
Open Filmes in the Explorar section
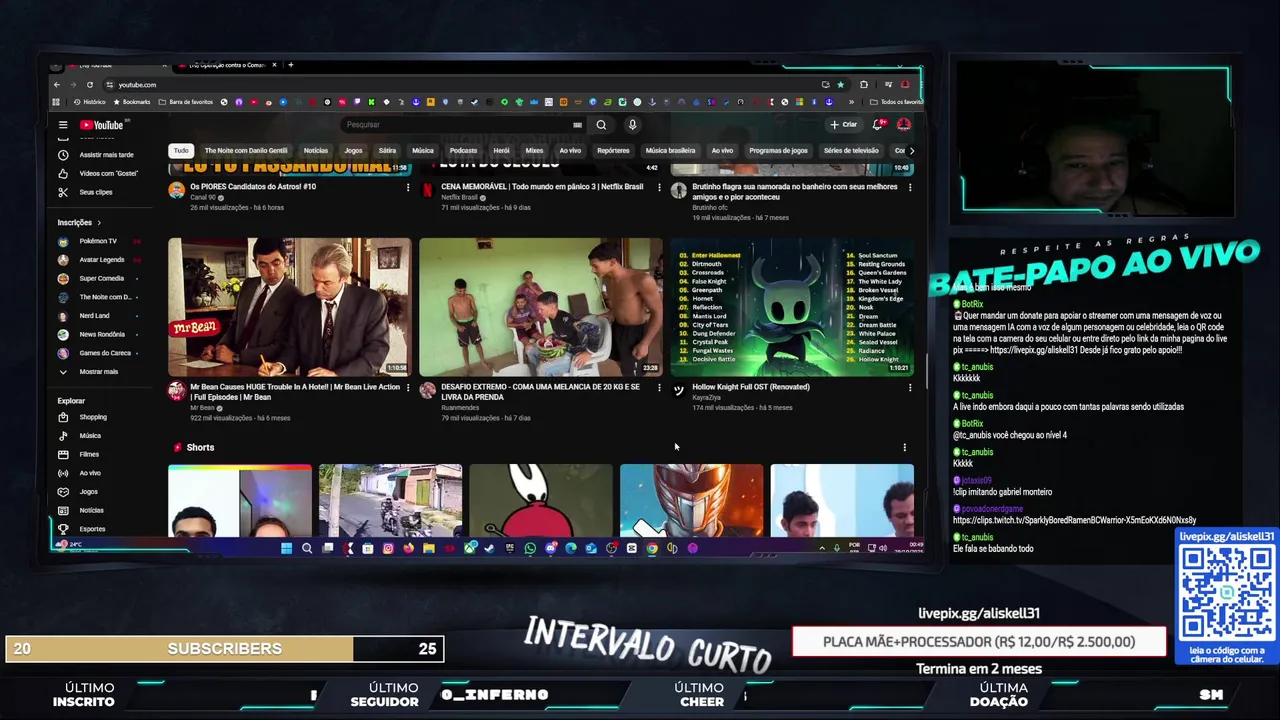98,454
